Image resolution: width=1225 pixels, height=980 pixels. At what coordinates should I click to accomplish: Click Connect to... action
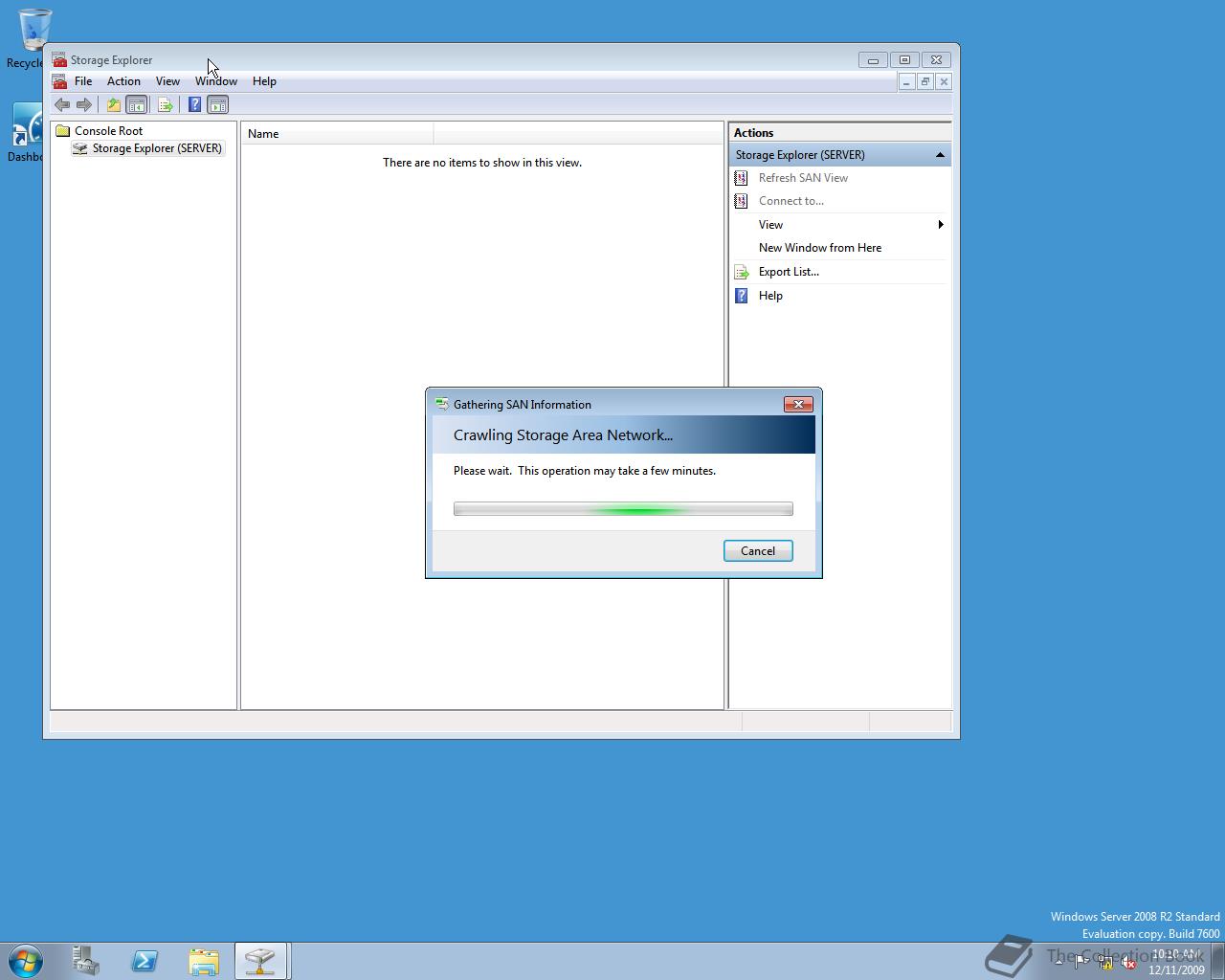[791, 201]
